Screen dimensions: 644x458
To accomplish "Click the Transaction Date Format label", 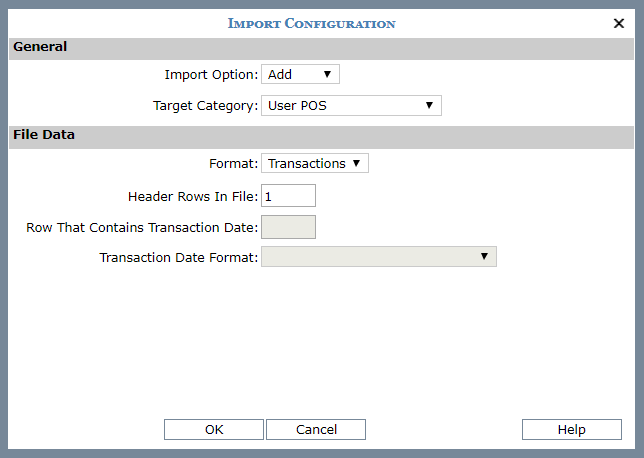I will pyautogui.click(x=179, y=258).
